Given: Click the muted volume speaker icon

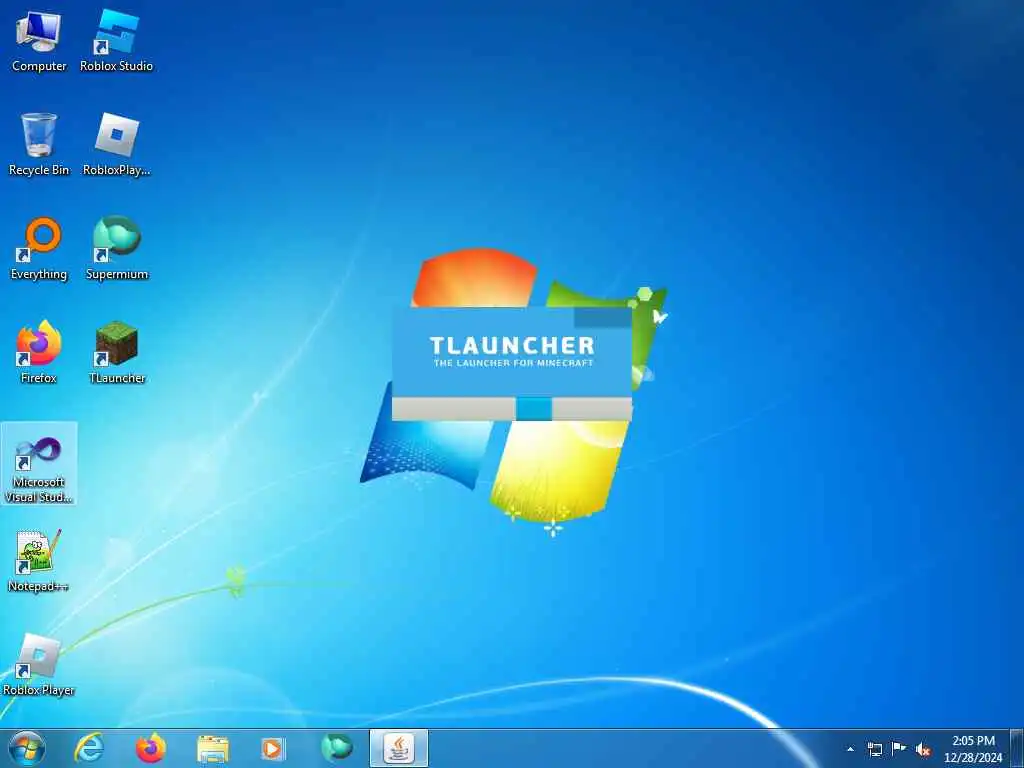Looking at the screenshot, I should [x=923, y=749].
